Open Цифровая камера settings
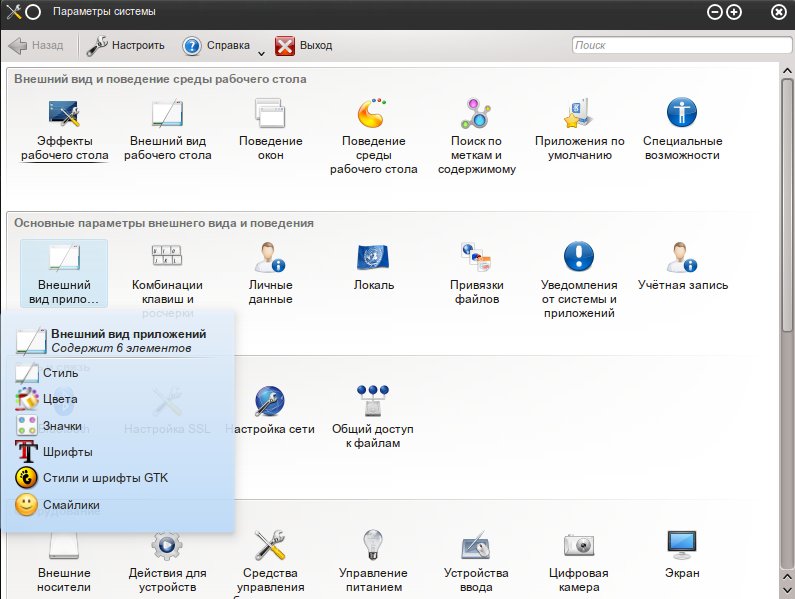Screen dimensions: 795x599 (579, 546)
